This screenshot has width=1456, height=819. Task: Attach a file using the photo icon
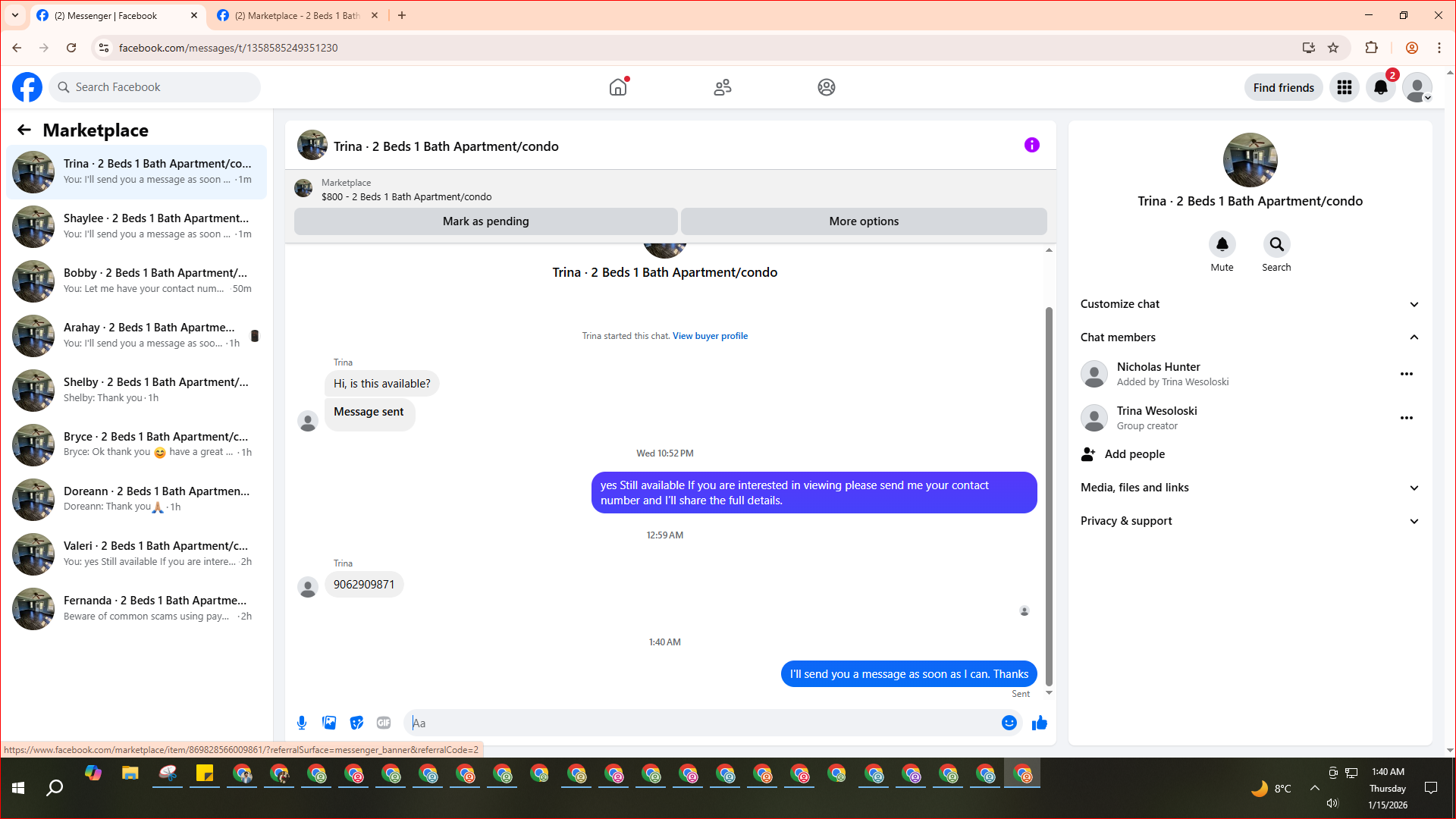tap(329, 723)
